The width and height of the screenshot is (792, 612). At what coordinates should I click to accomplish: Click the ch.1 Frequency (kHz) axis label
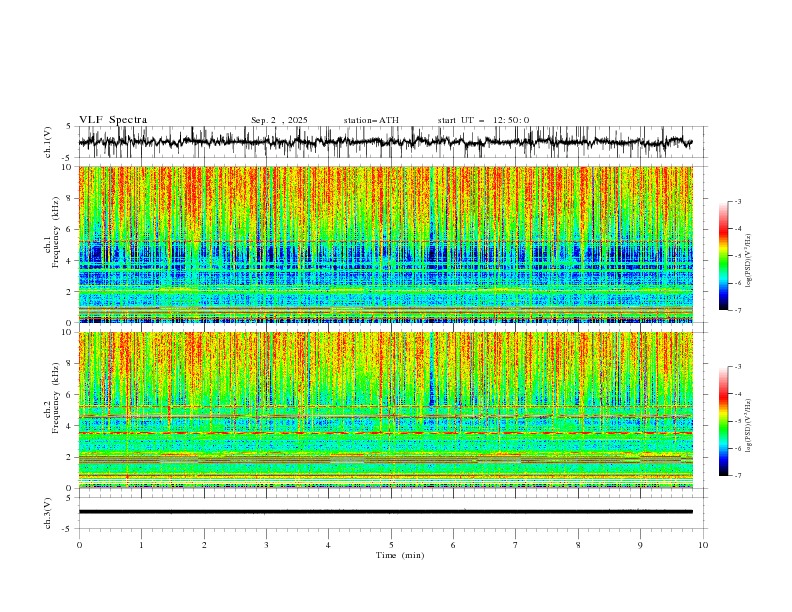pyautogui.click(x=53, y=233)
